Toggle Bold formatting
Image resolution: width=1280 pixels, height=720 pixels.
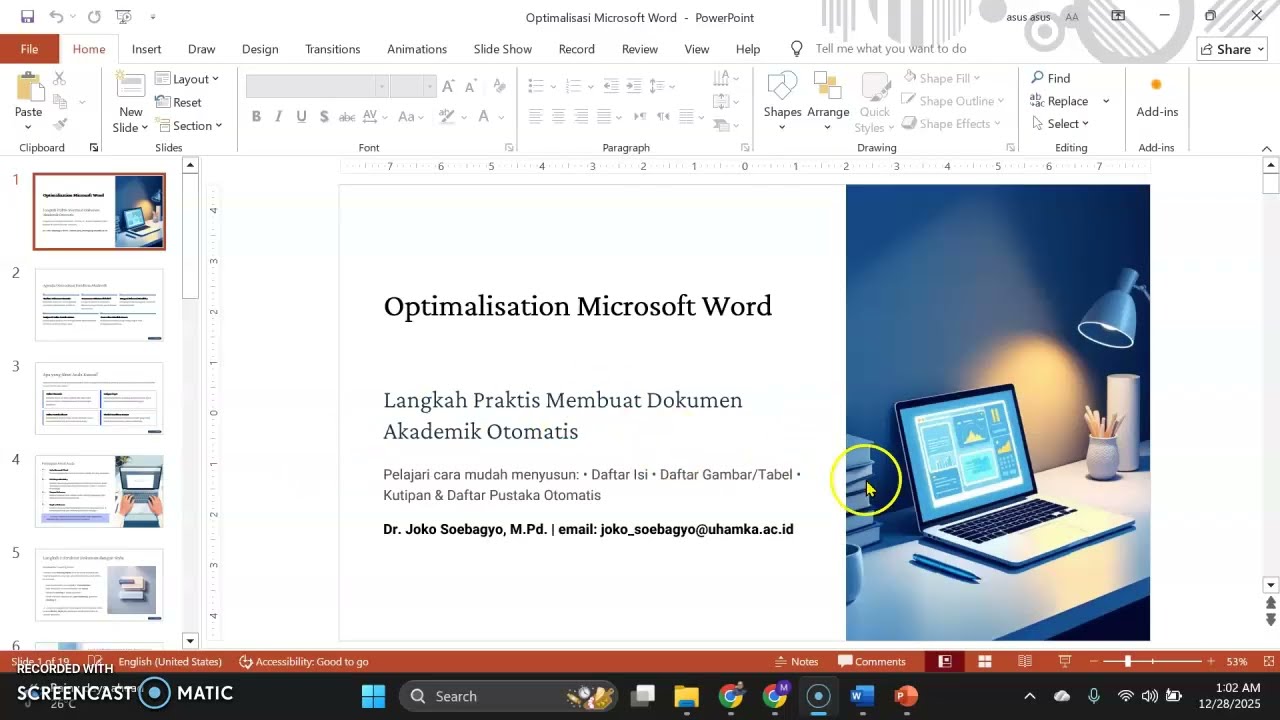coord(256,117)
